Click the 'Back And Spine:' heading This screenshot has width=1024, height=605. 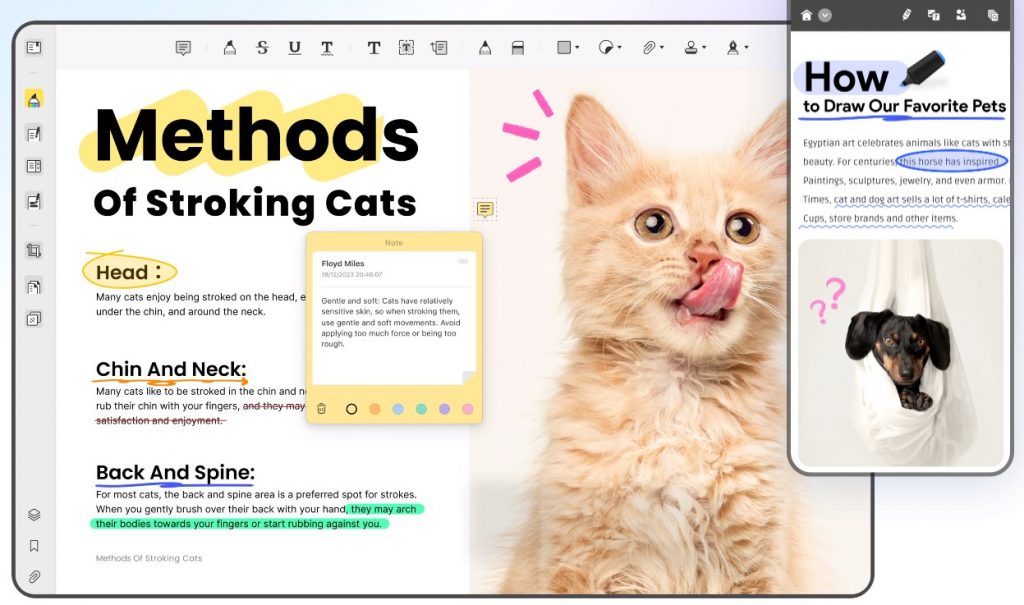point(175,472)
